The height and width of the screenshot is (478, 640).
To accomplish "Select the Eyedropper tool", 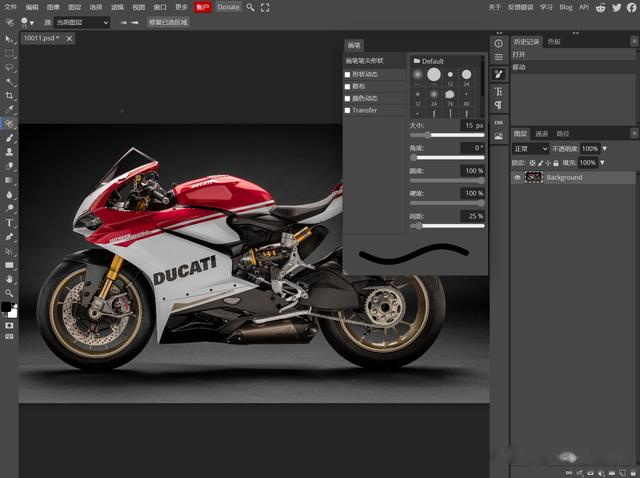I will click(x=9, y=109).
